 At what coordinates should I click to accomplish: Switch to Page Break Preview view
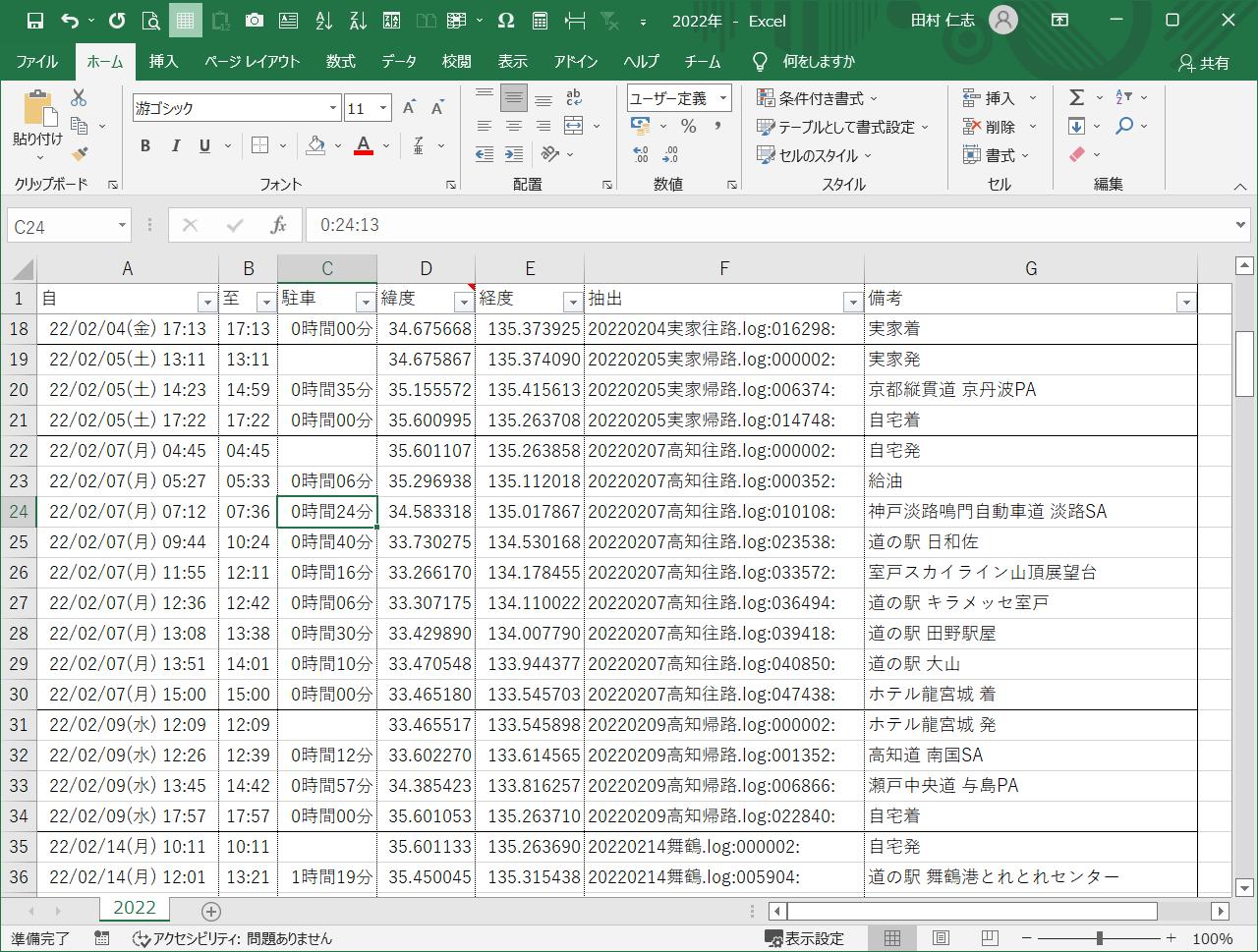990,938
